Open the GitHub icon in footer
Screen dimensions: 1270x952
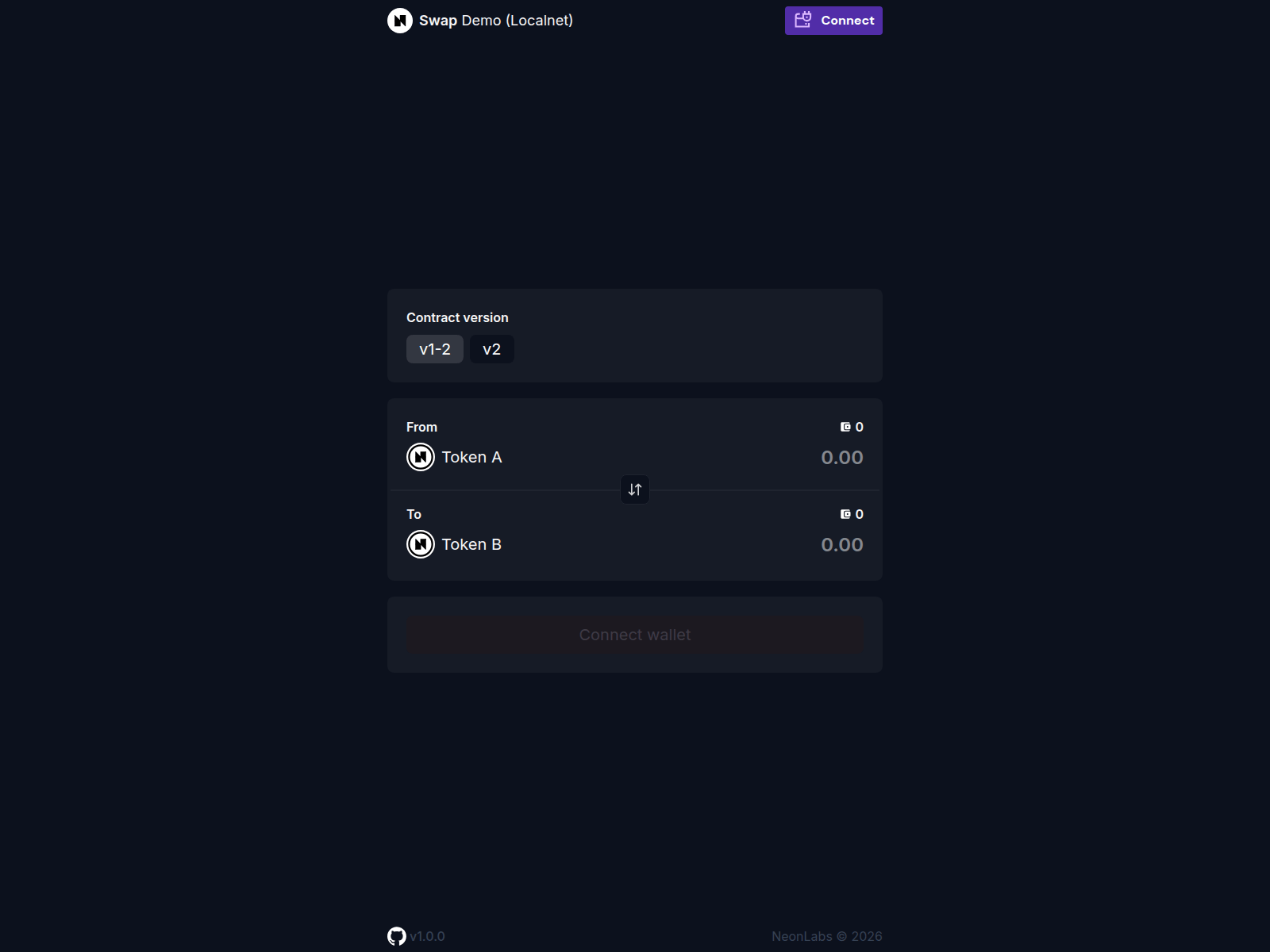pos(397,936)
